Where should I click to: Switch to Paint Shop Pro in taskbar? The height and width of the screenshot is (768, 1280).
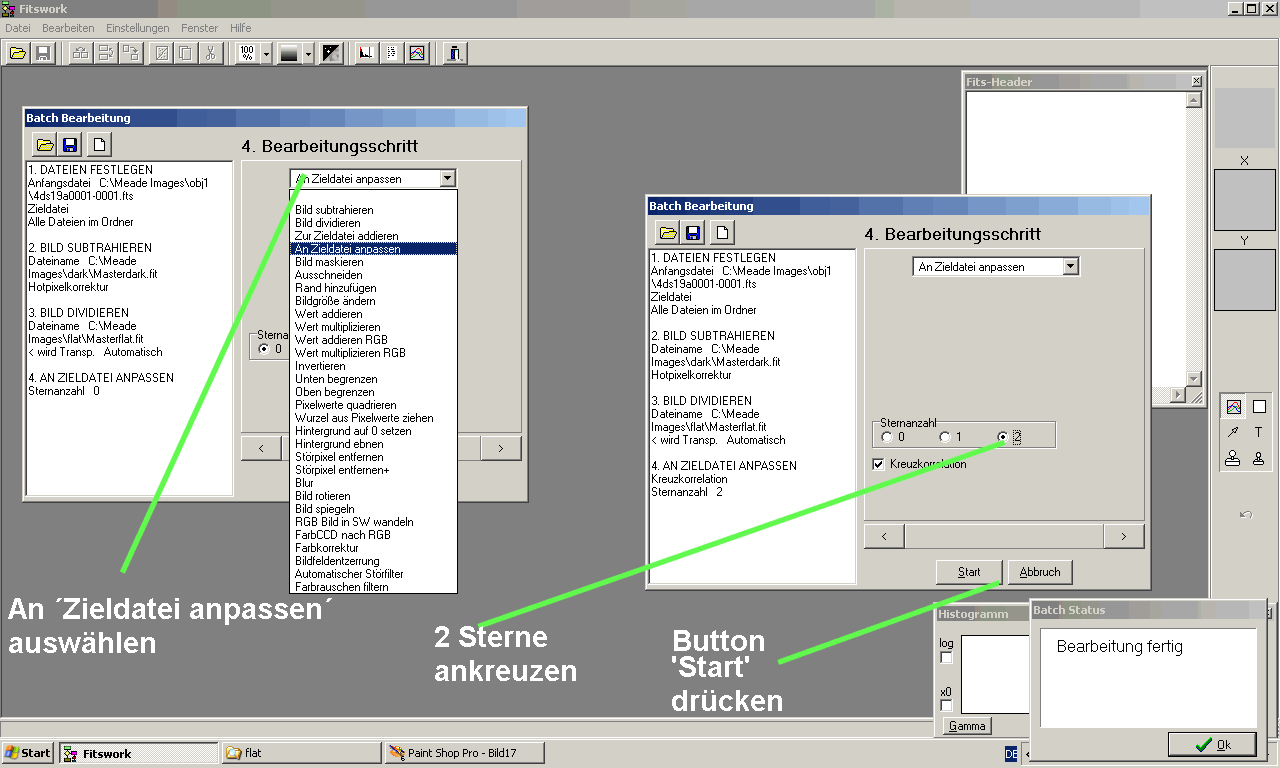click(464, 753)
